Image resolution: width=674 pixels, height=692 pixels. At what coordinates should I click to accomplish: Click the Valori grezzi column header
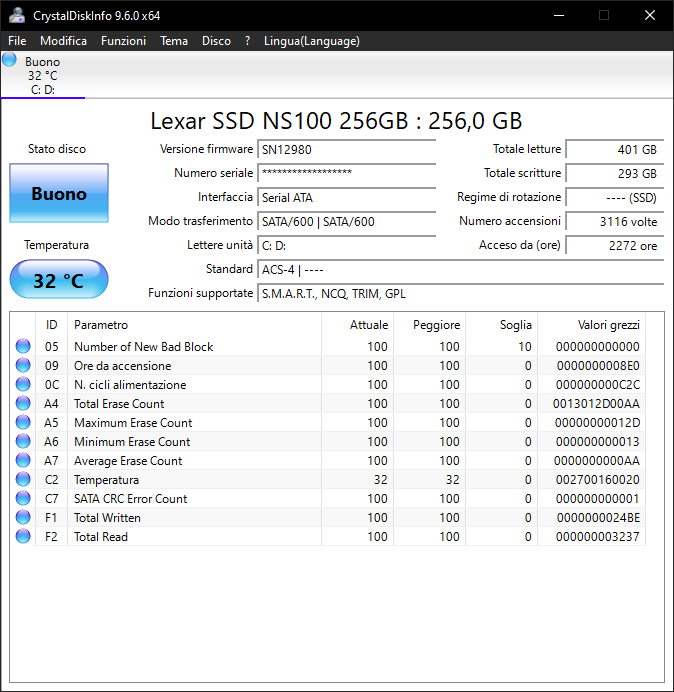pos(591,325)
